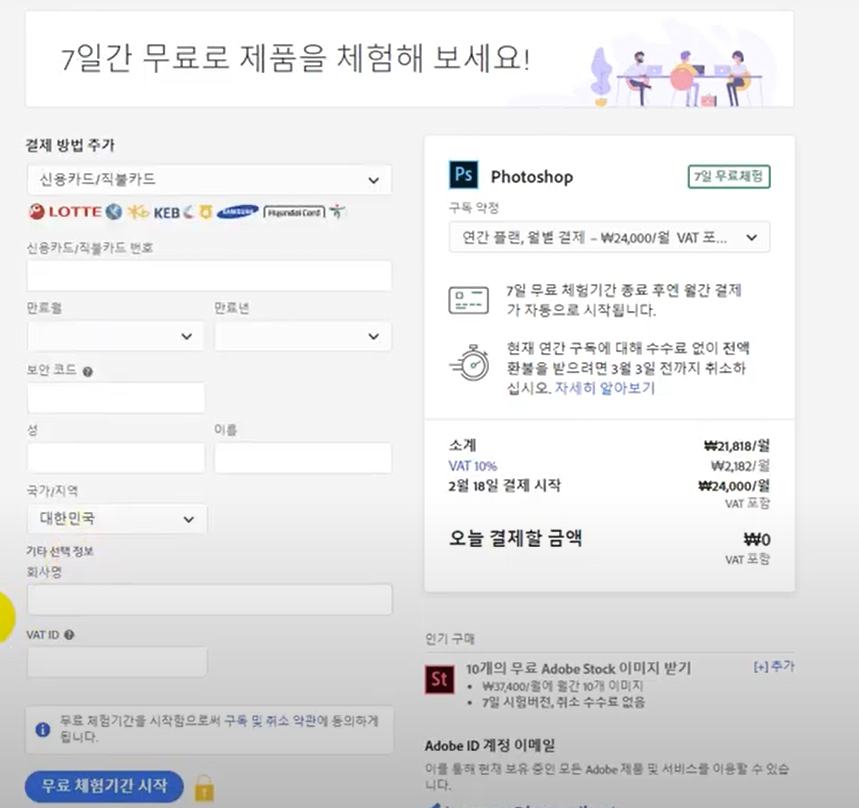Open the 만료년 expiry year dropdown

(303, 336)
